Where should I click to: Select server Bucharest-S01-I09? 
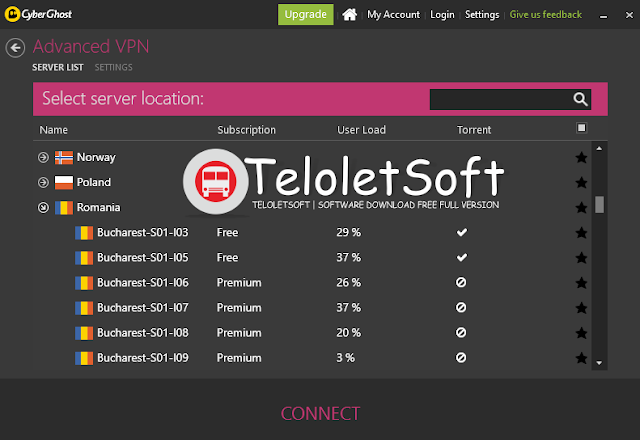point(142,358)
